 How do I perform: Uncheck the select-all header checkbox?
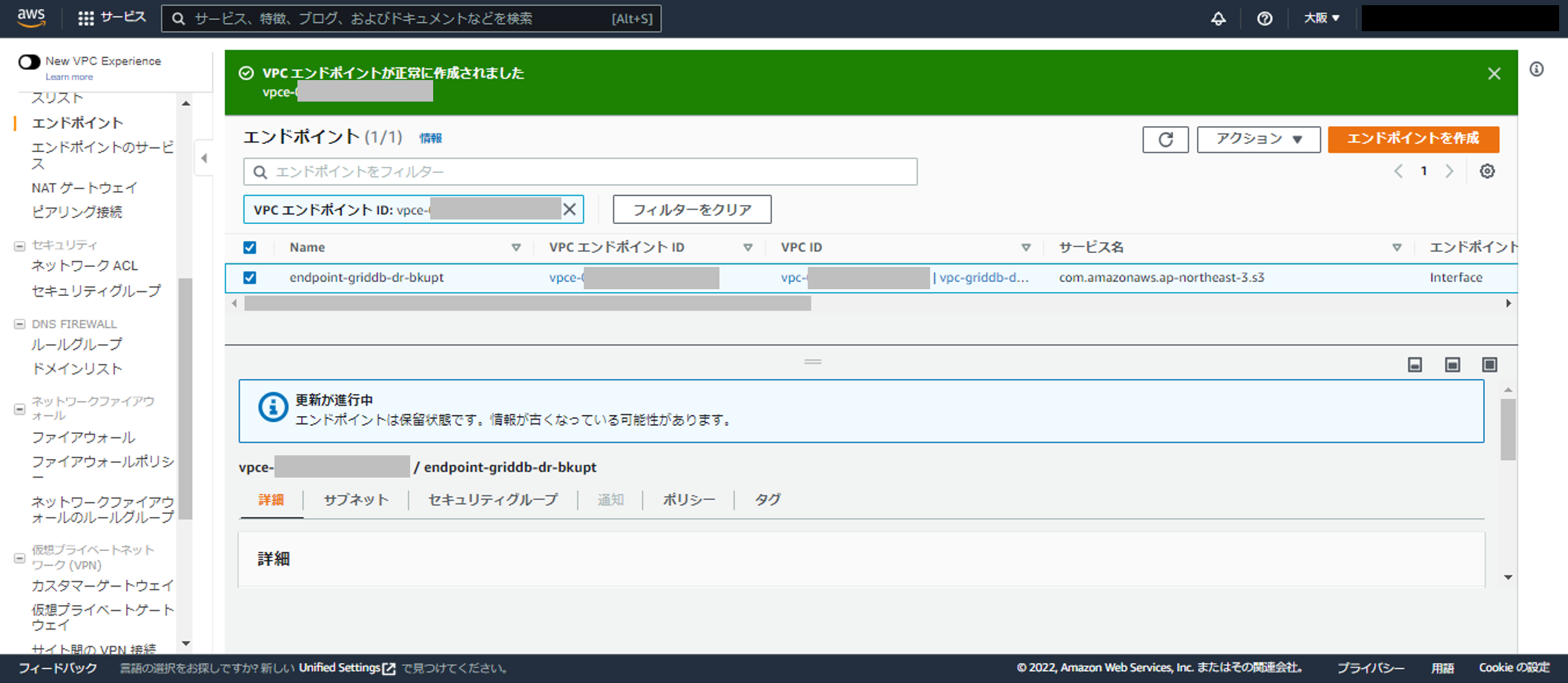coord(250,248)
